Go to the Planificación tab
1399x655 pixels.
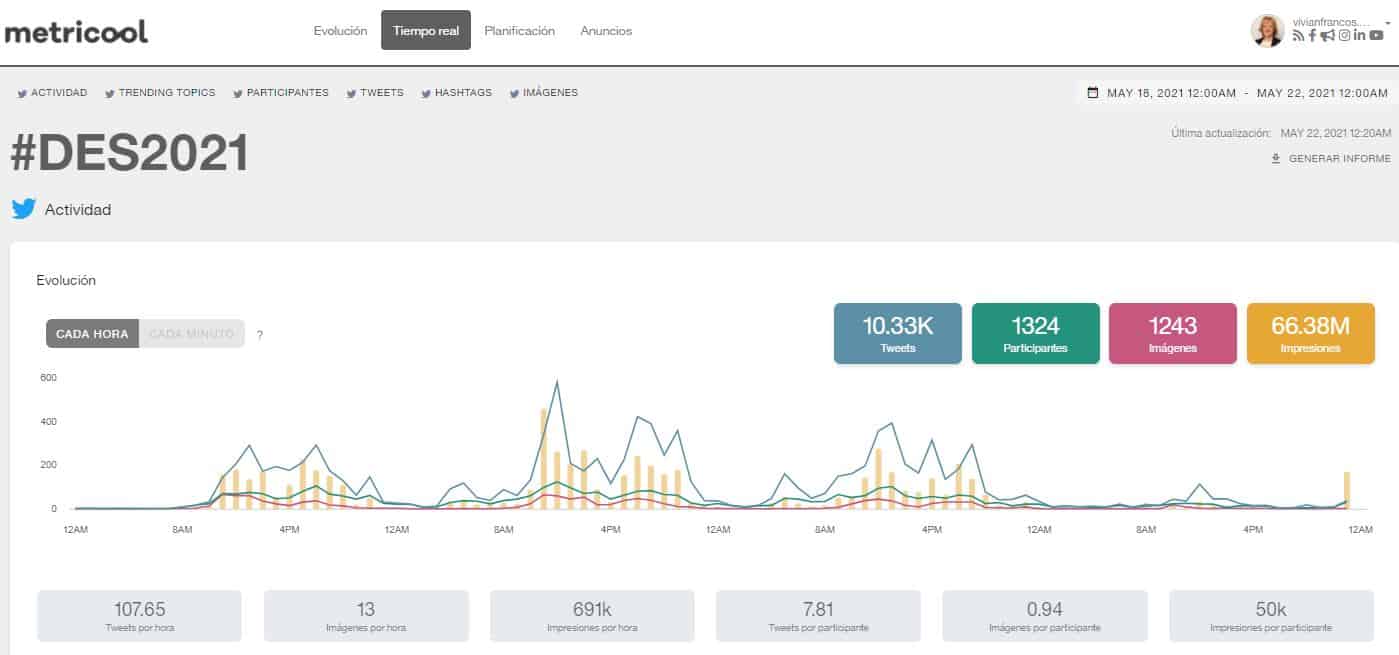[519, 31]
